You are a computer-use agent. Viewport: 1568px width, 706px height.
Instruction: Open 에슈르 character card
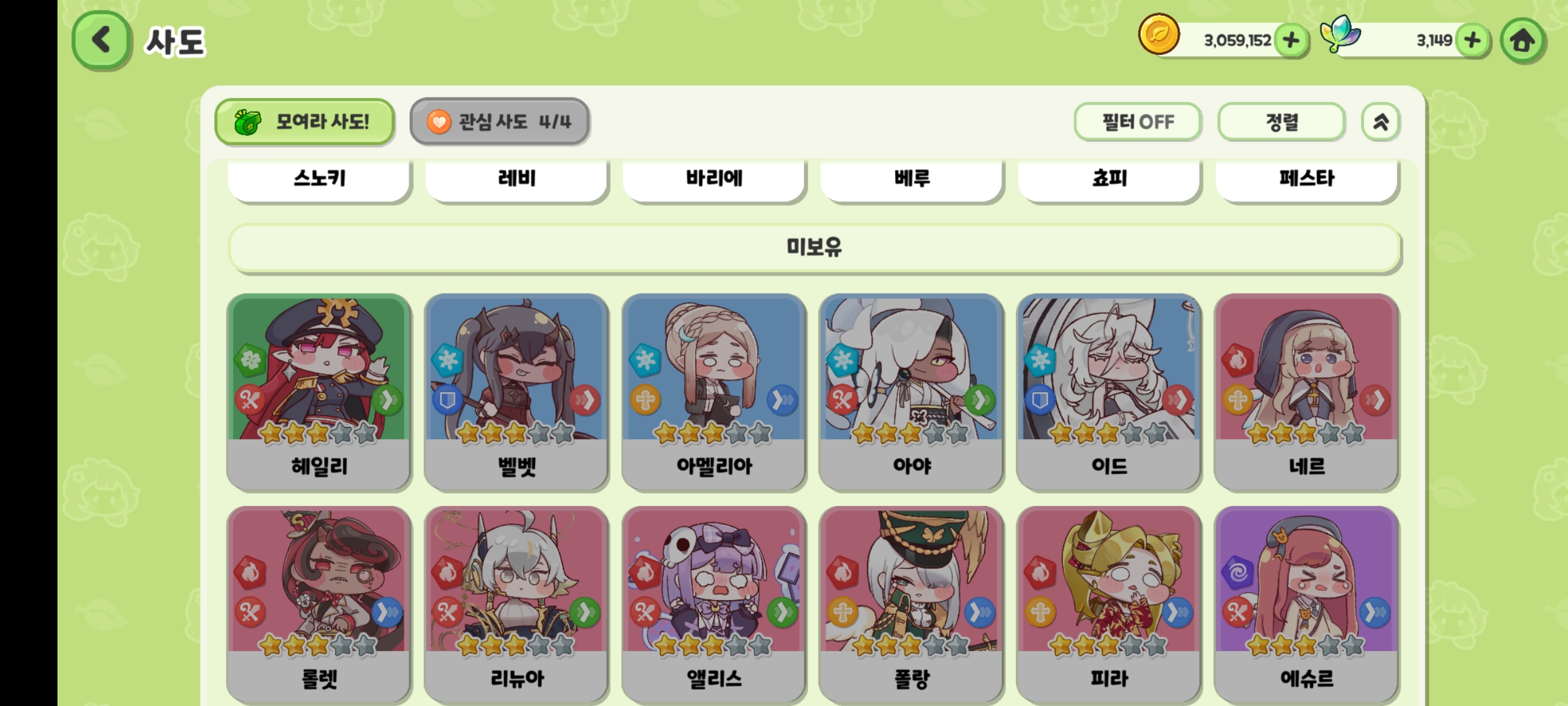click(1307, 605)
